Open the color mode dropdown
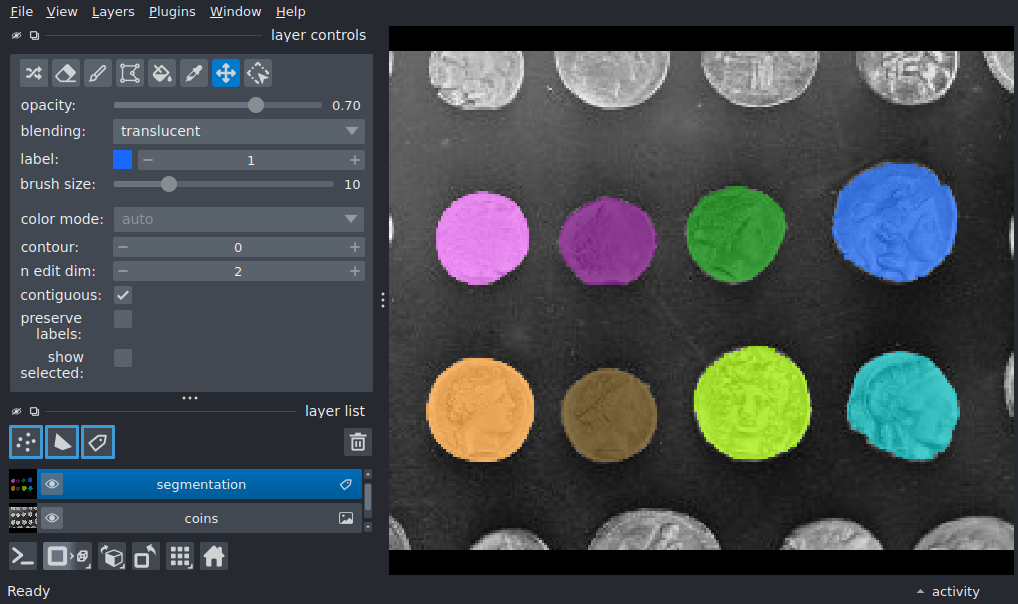 pos(239,220)
